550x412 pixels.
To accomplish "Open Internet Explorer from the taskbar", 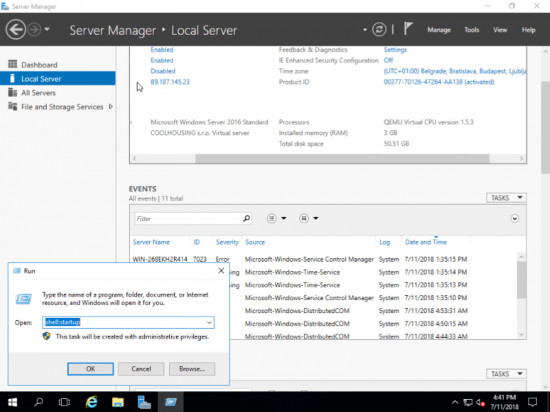I will pyautogui.click(x=91, y=402).
